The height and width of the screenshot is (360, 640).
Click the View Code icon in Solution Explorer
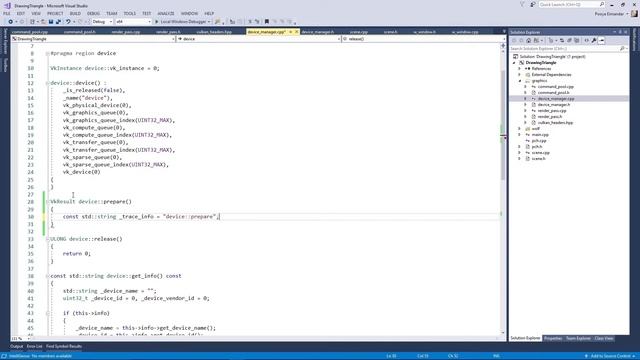point(587,40)
